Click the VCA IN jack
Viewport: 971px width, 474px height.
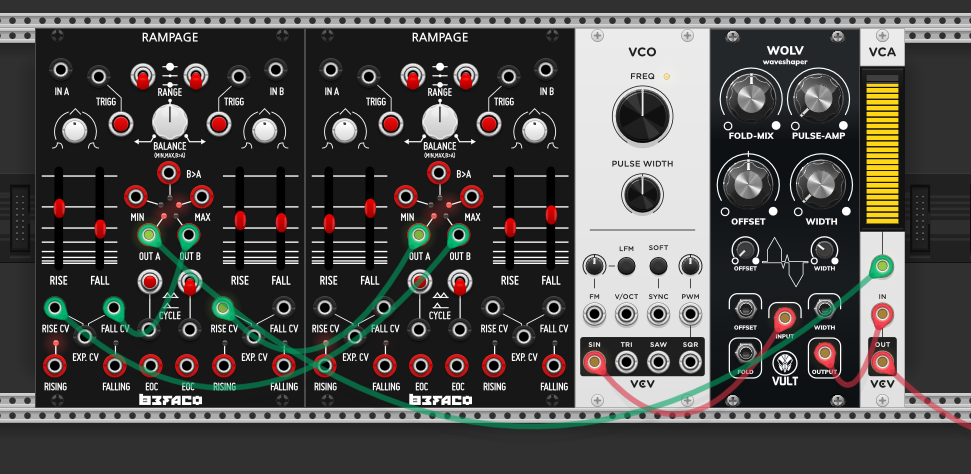point(882,315)
